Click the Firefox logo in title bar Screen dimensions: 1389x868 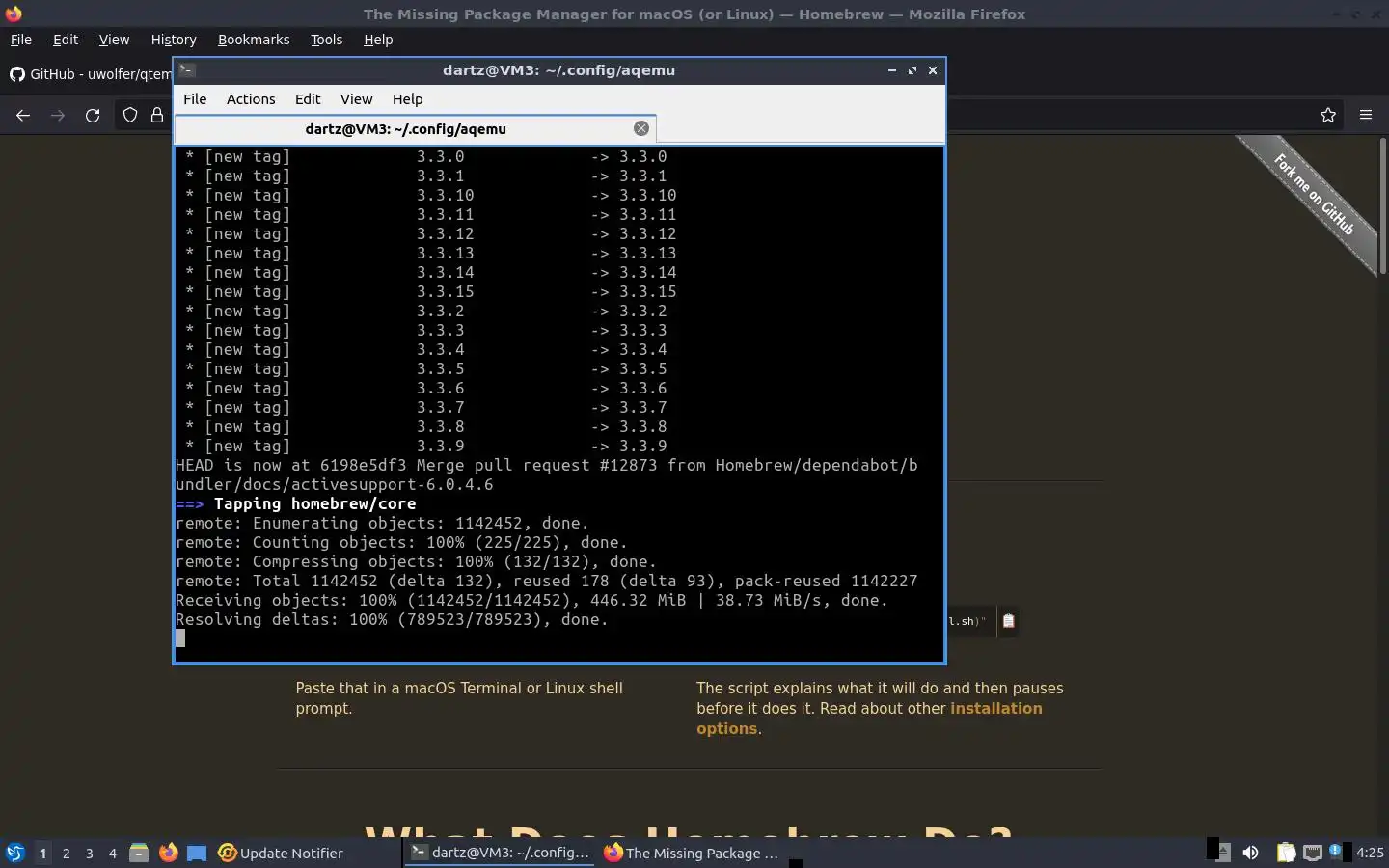coord(14,14)
